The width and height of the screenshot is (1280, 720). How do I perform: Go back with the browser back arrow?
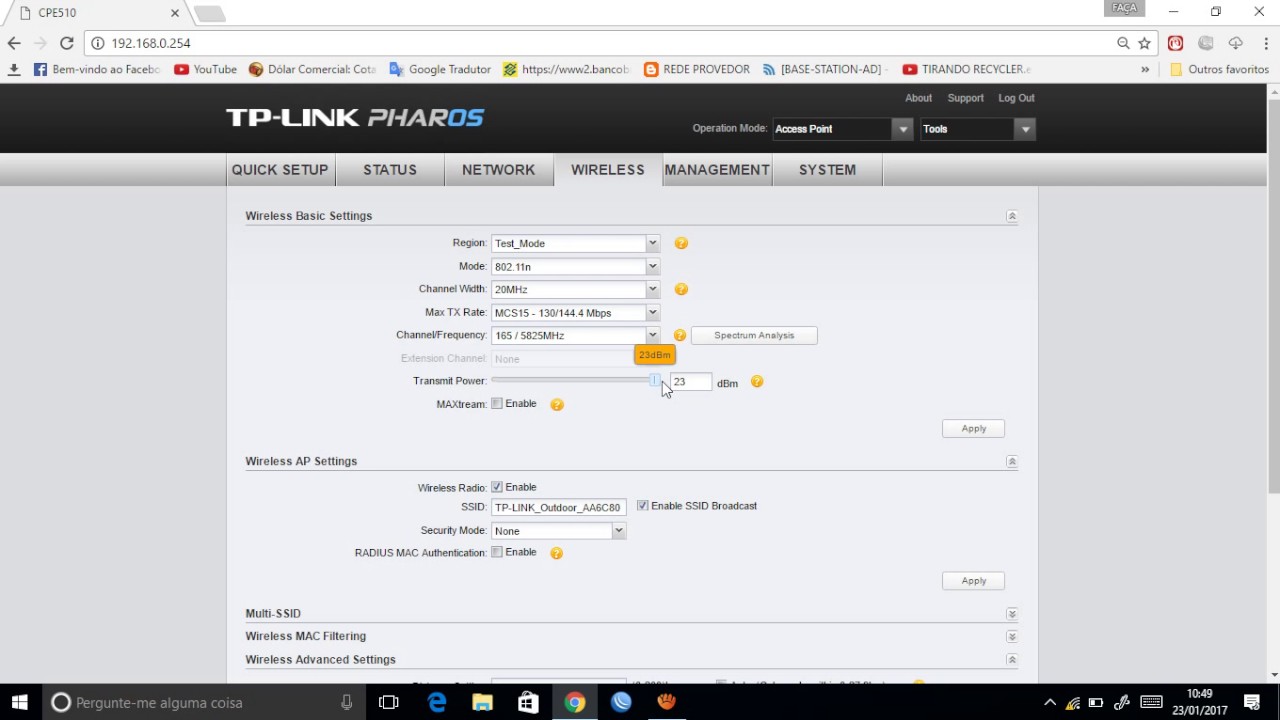14,43
